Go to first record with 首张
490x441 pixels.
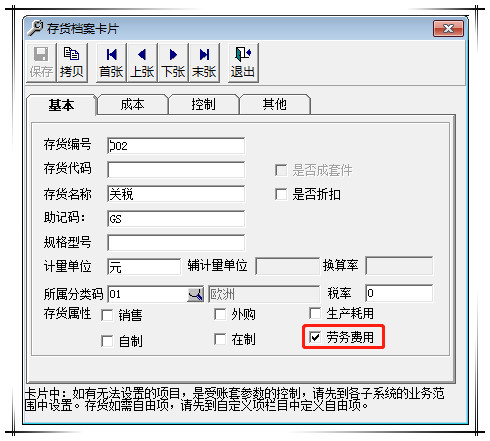(111, 62)
